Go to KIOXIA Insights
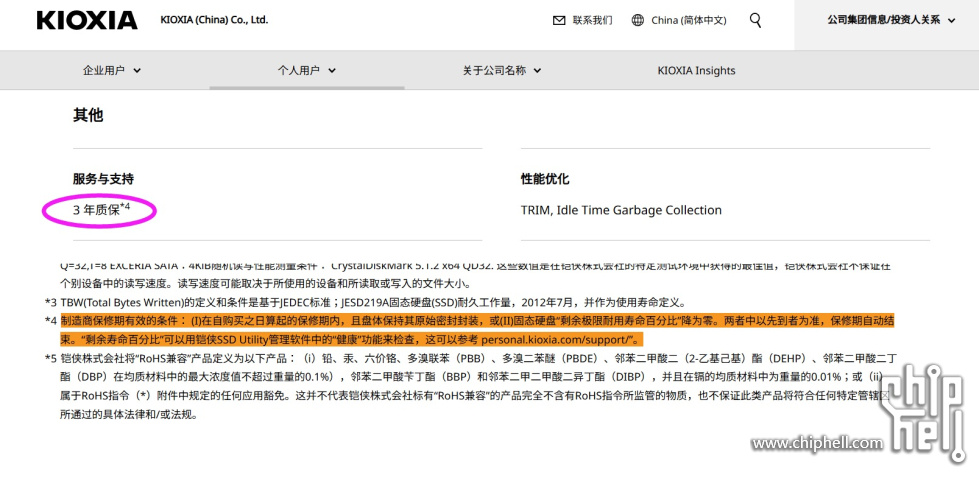The image size is (979, 478). point(696,71)
